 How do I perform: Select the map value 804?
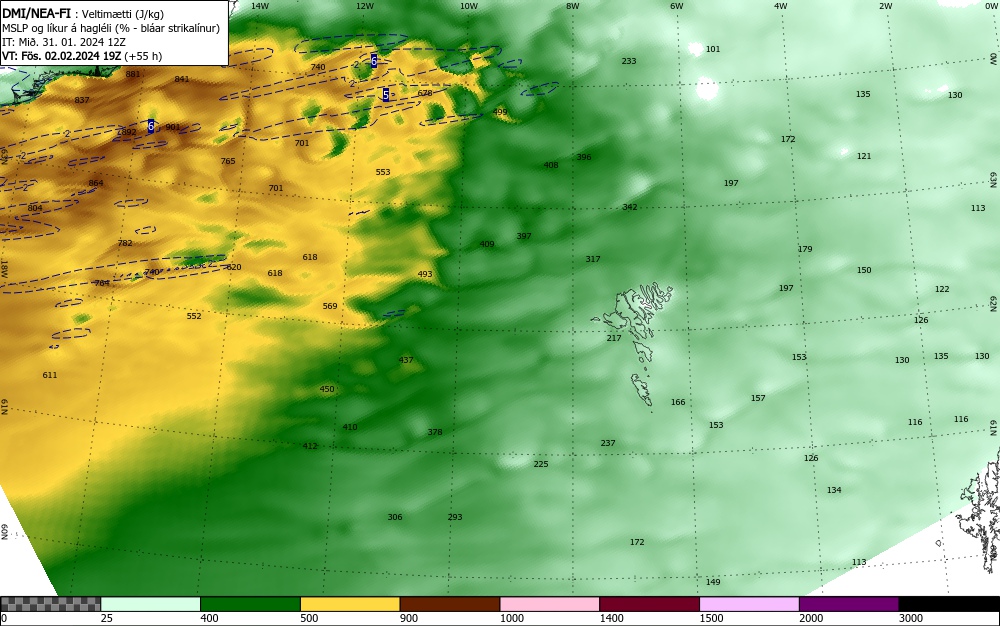tap(35, 208)
